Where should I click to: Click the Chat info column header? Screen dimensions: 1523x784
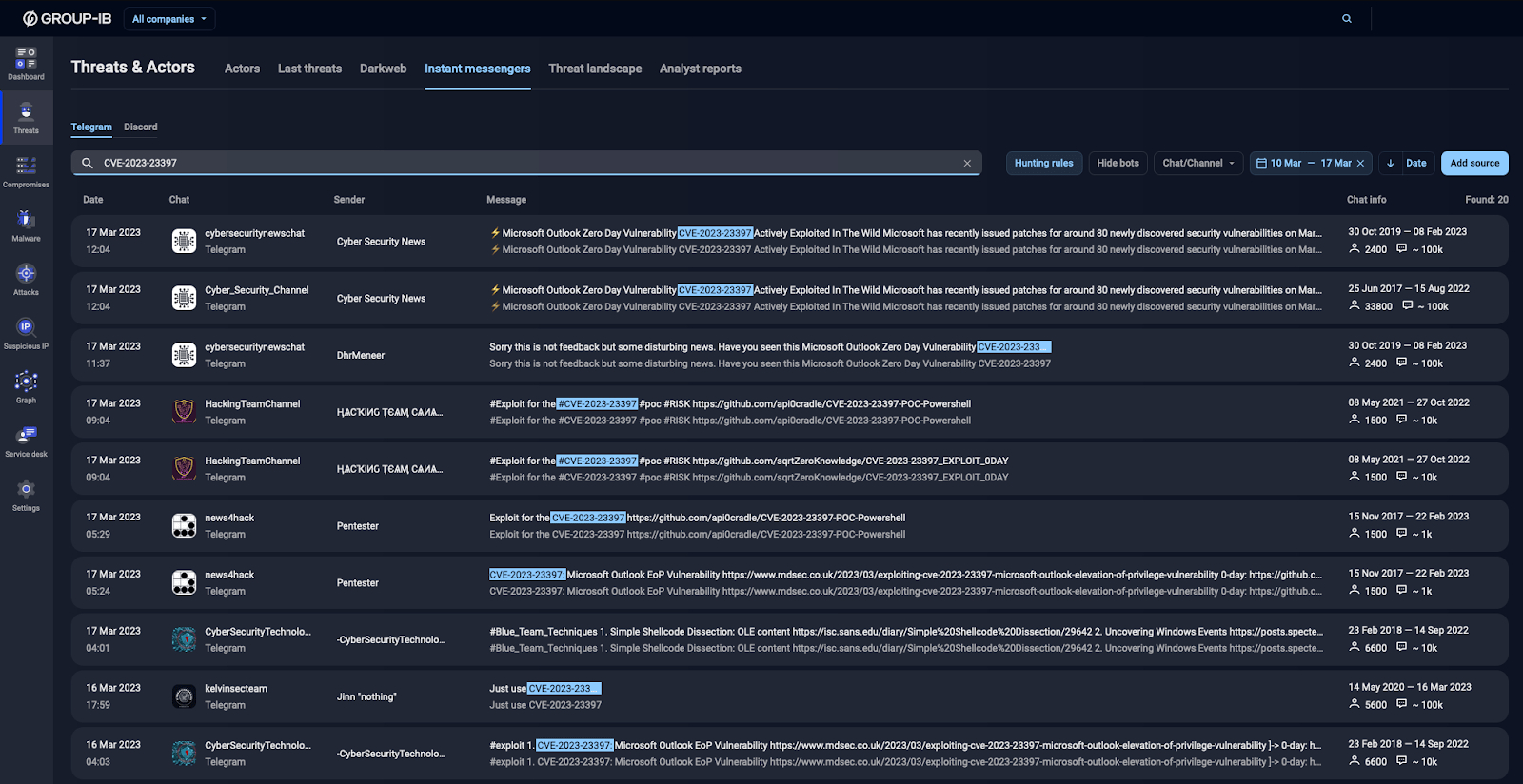pos(1366,200)
